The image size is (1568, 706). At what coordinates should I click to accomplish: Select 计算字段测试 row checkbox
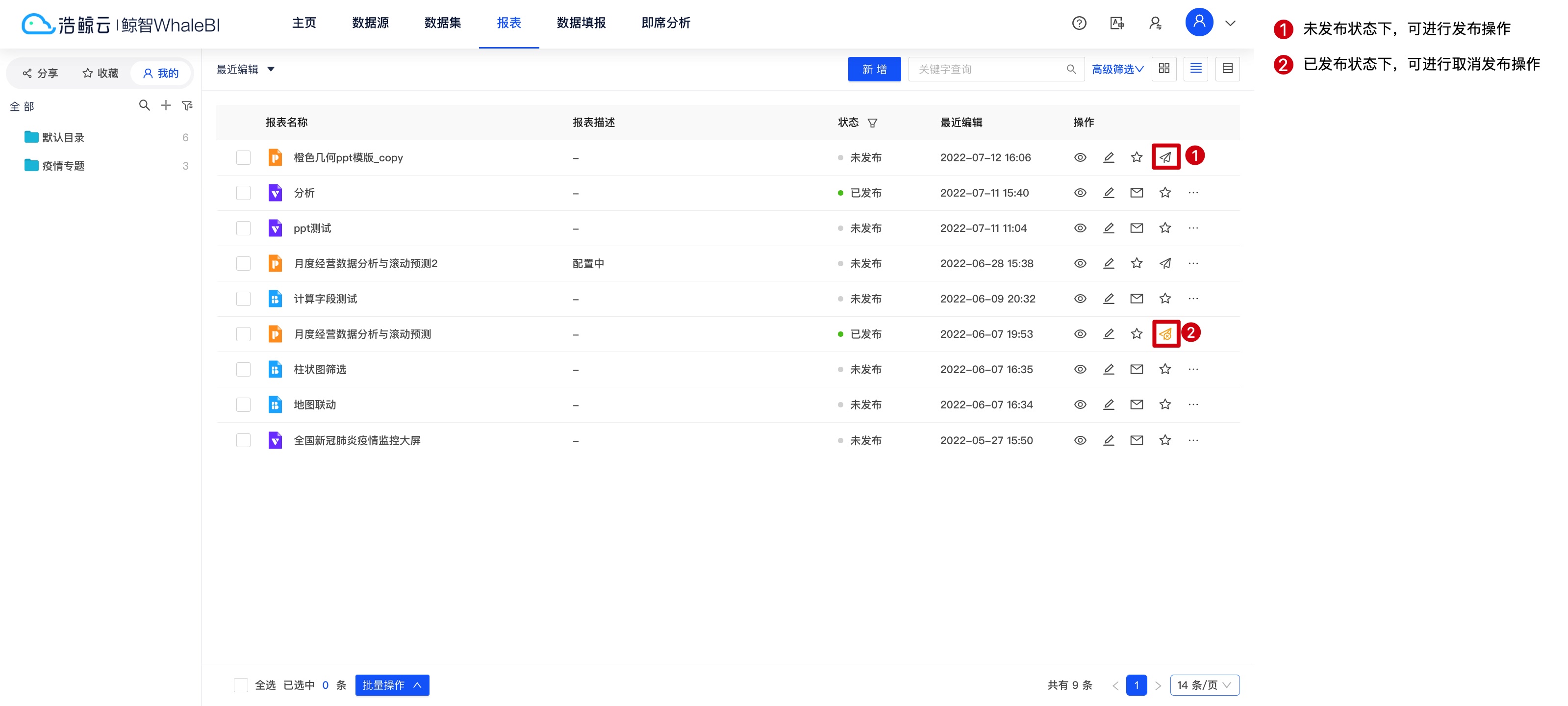[x=244, y=299]
